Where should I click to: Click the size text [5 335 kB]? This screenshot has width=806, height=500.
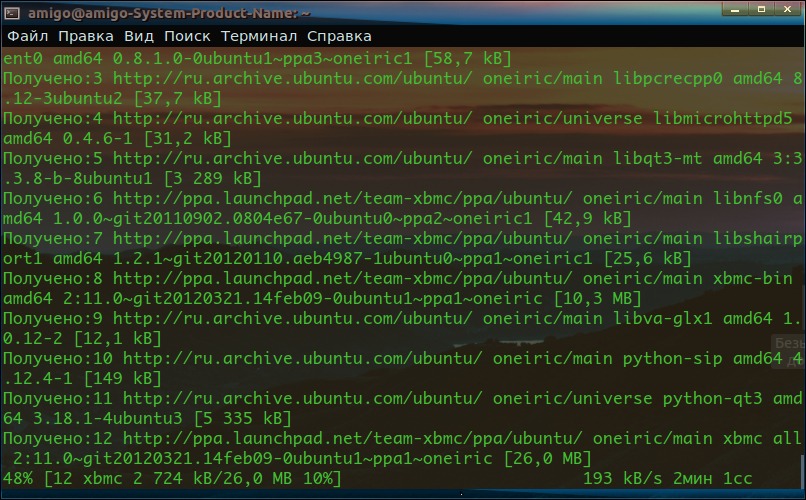(x=243, y=419)
